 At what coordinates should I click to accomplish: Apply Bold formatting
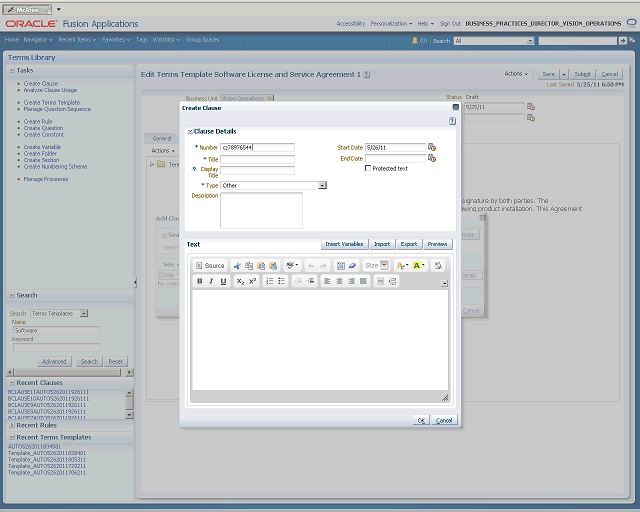tap(200, 281)
